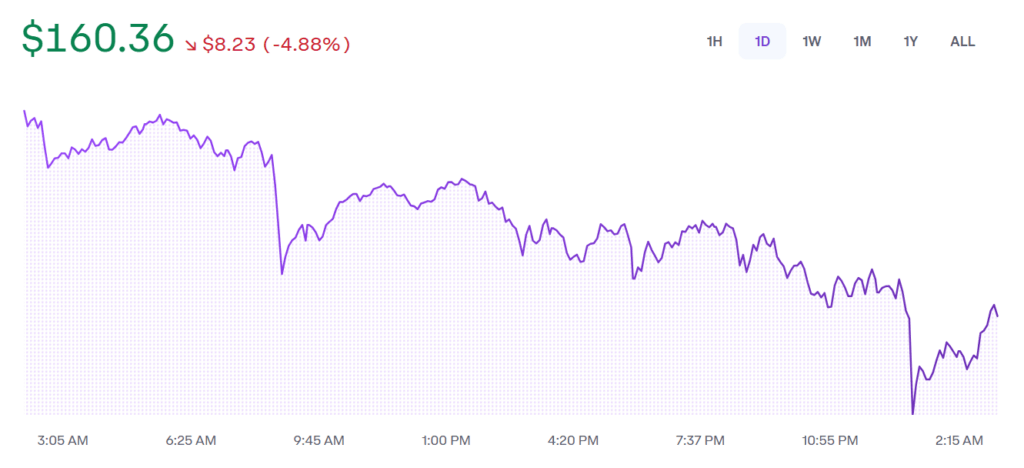Change the chart range to 1M
This screenshot has height=468, width=1024.
862,42
